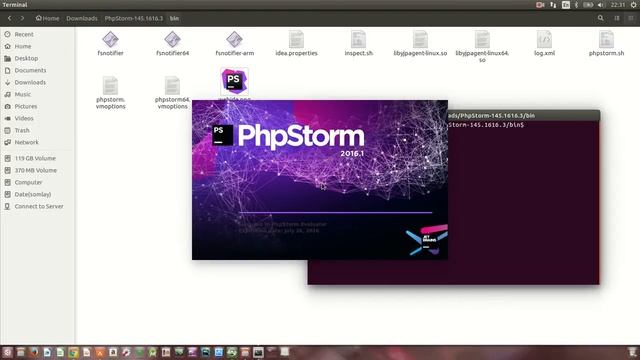Select the phpstorm.sh launcher script

[606, 43]
